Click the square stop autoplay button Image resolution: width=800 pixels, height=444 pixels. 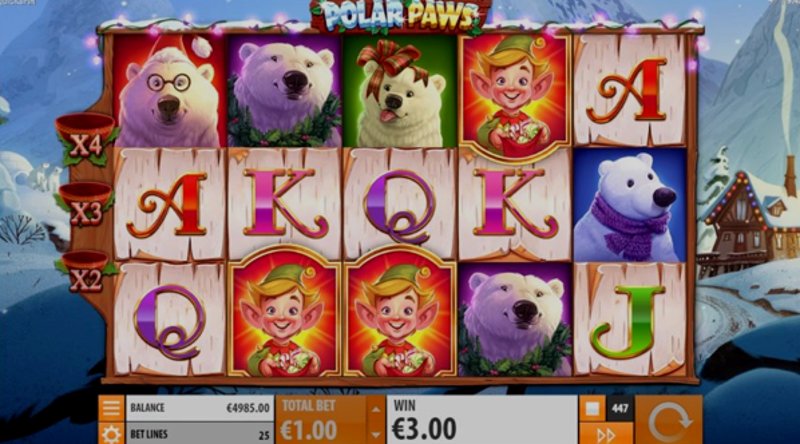(592, 408)
